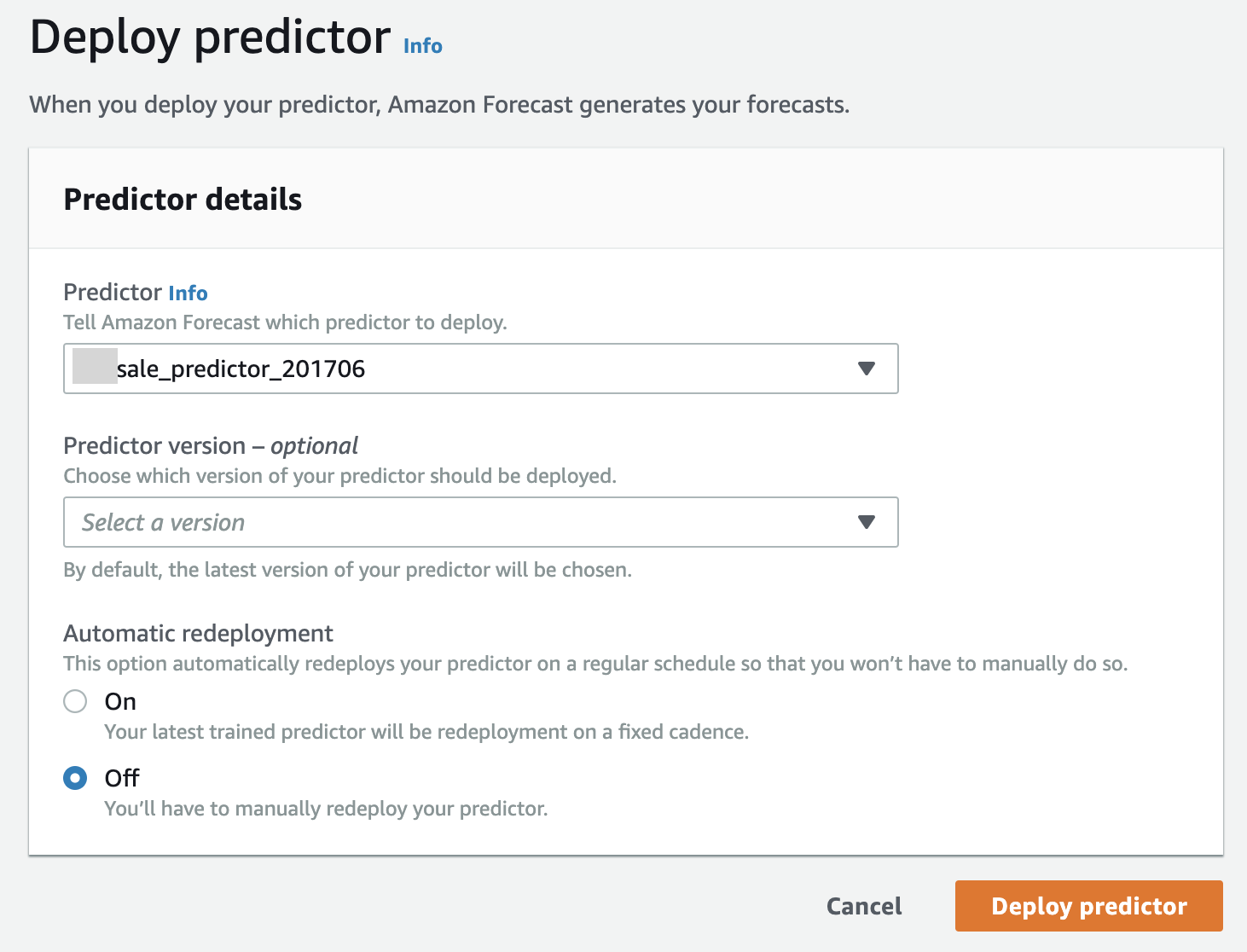Click the 'Predictor version – optional' label
Viewport: 1247px width, 952px height.
point(211,445)
